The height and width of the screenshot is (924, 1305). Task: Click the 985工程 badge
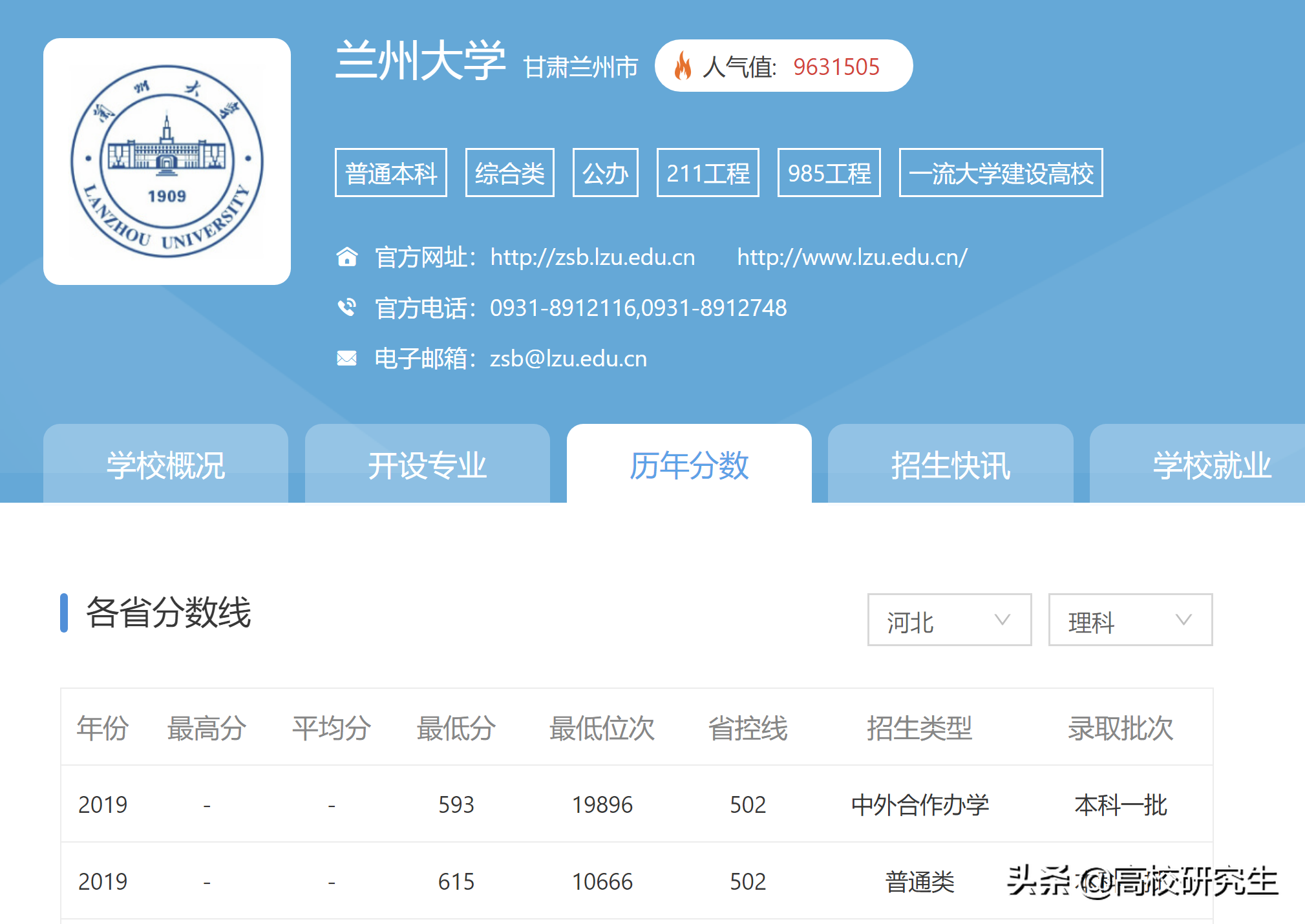(829, 173)
